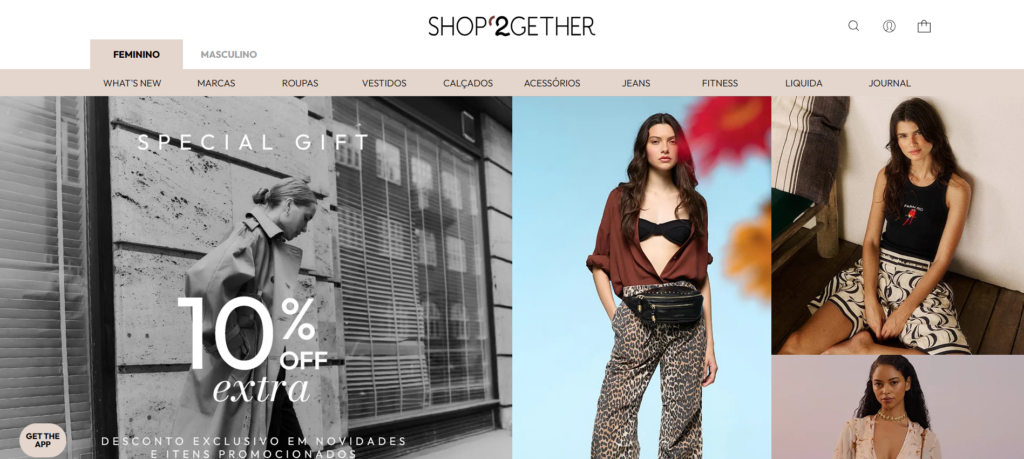Screen dimensions: 1024x459
Task: Expand the Marcas menu
Action: (216, 83)
